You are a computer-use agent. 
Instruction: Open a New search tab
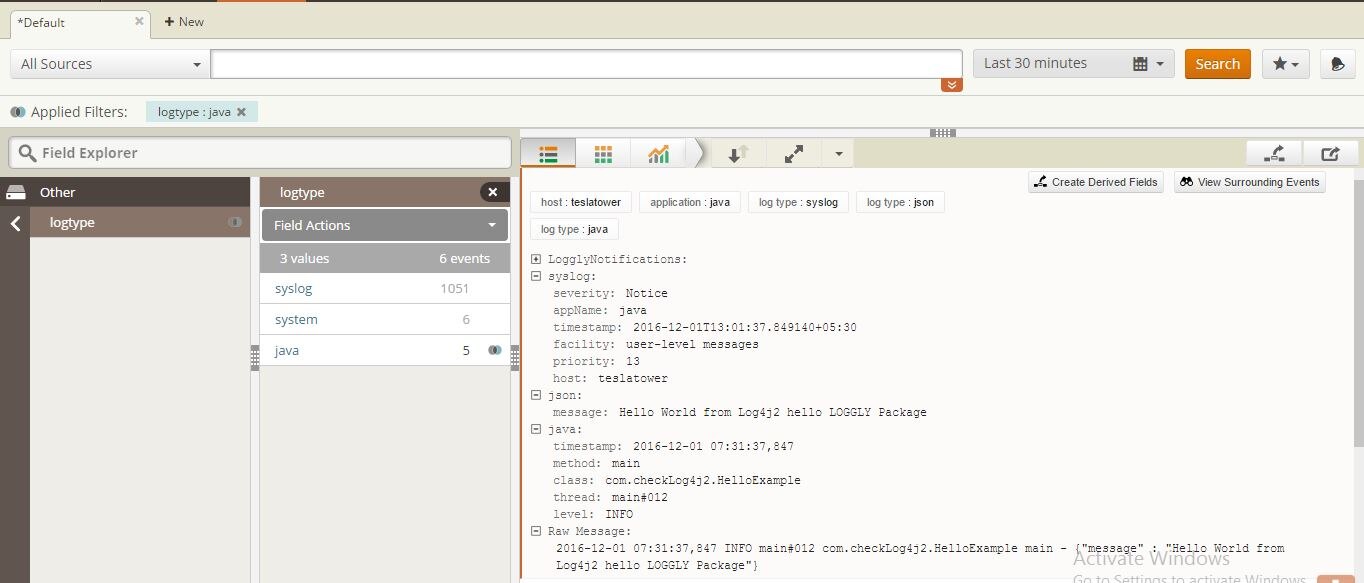(184, 21)
